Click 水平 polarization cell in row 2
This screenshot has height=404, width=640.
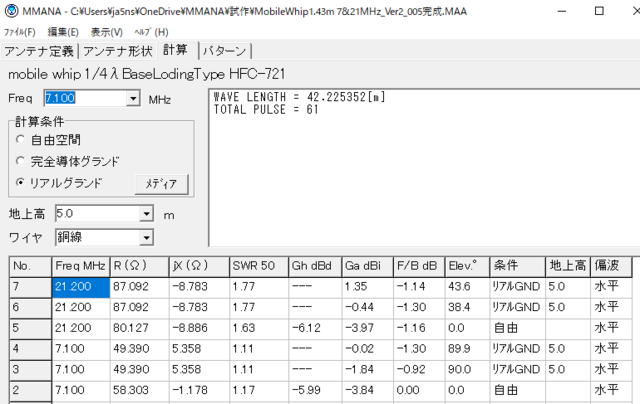point(611,391)
